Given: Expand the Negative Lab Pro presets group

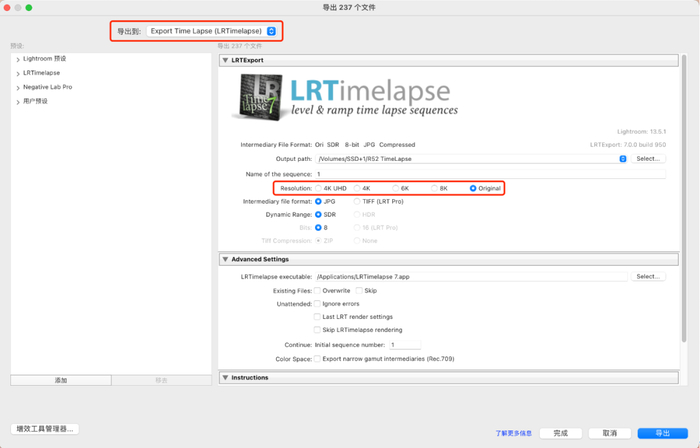Looking at the screenshot, I should (x=18, y=88).
